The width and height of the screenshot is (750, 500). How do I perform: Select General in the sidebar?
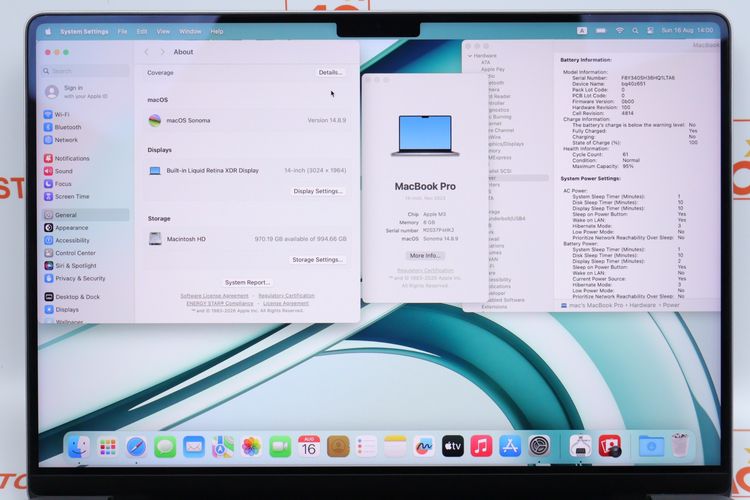pos(85,215)
